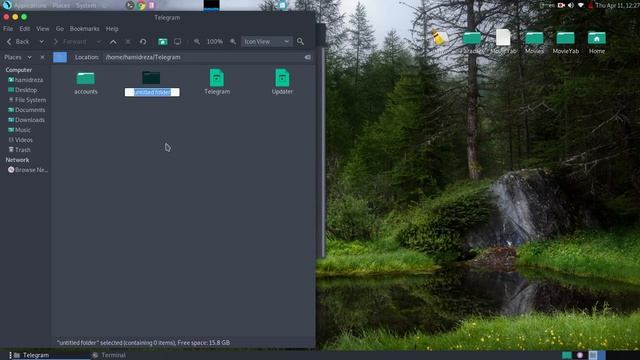Launch Chrome from the top panel
Image resolution: width=640 pixels, height=360 pixels.
pyautogui.click(x=141, y=5)
